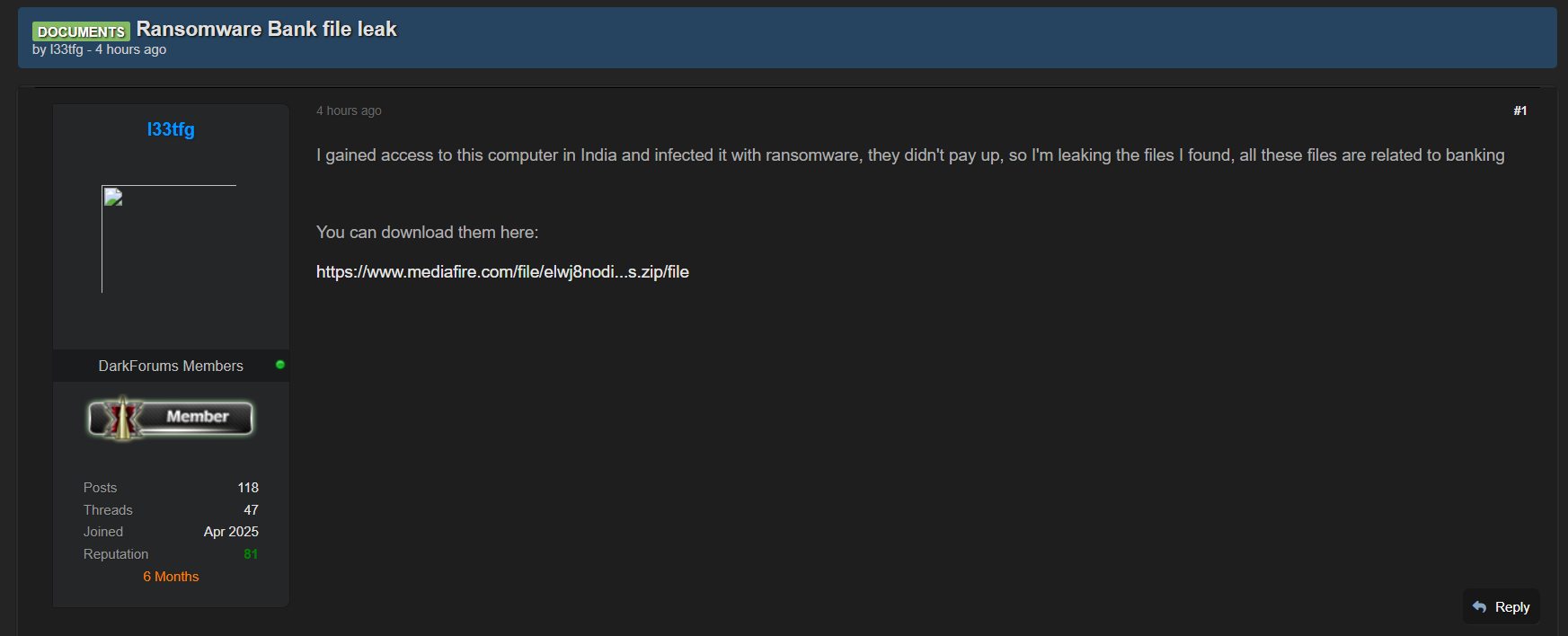The height and width of the screenshot is (636, 1568).
Task: Open the #1 post permalink
Action: point(1519,110)
